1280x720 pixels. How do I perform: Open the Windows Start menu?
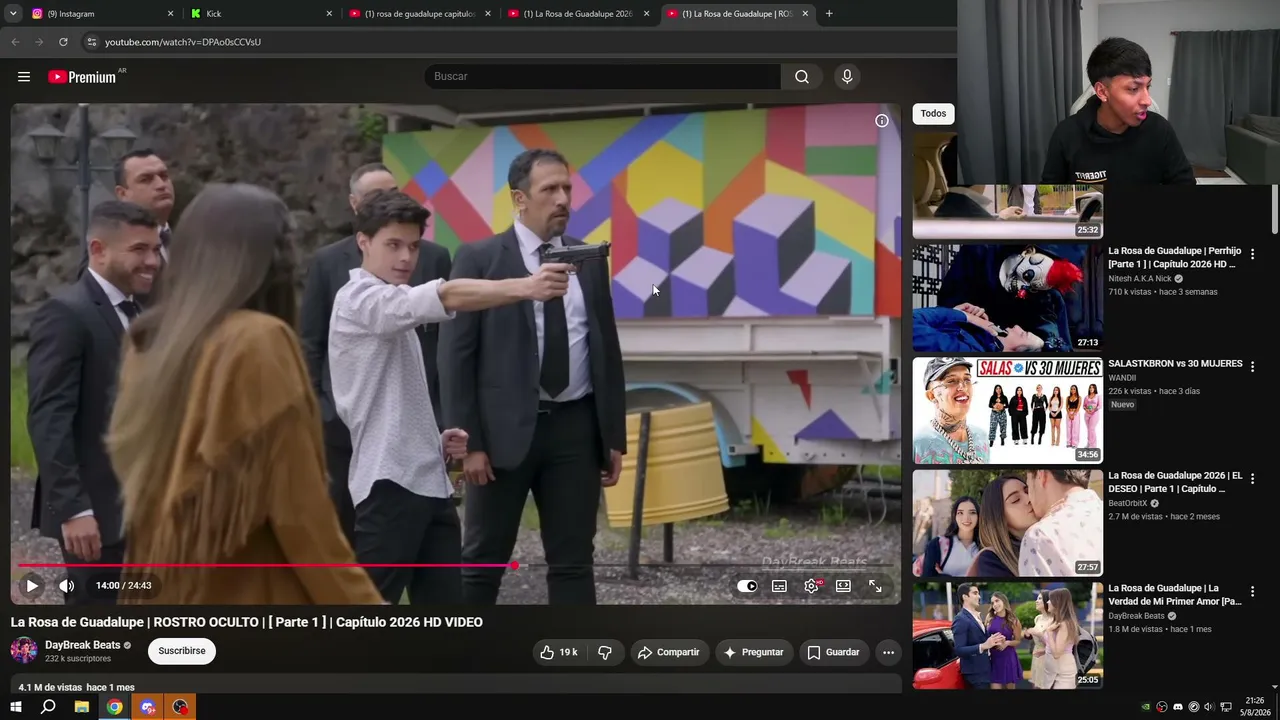point(15,707)
